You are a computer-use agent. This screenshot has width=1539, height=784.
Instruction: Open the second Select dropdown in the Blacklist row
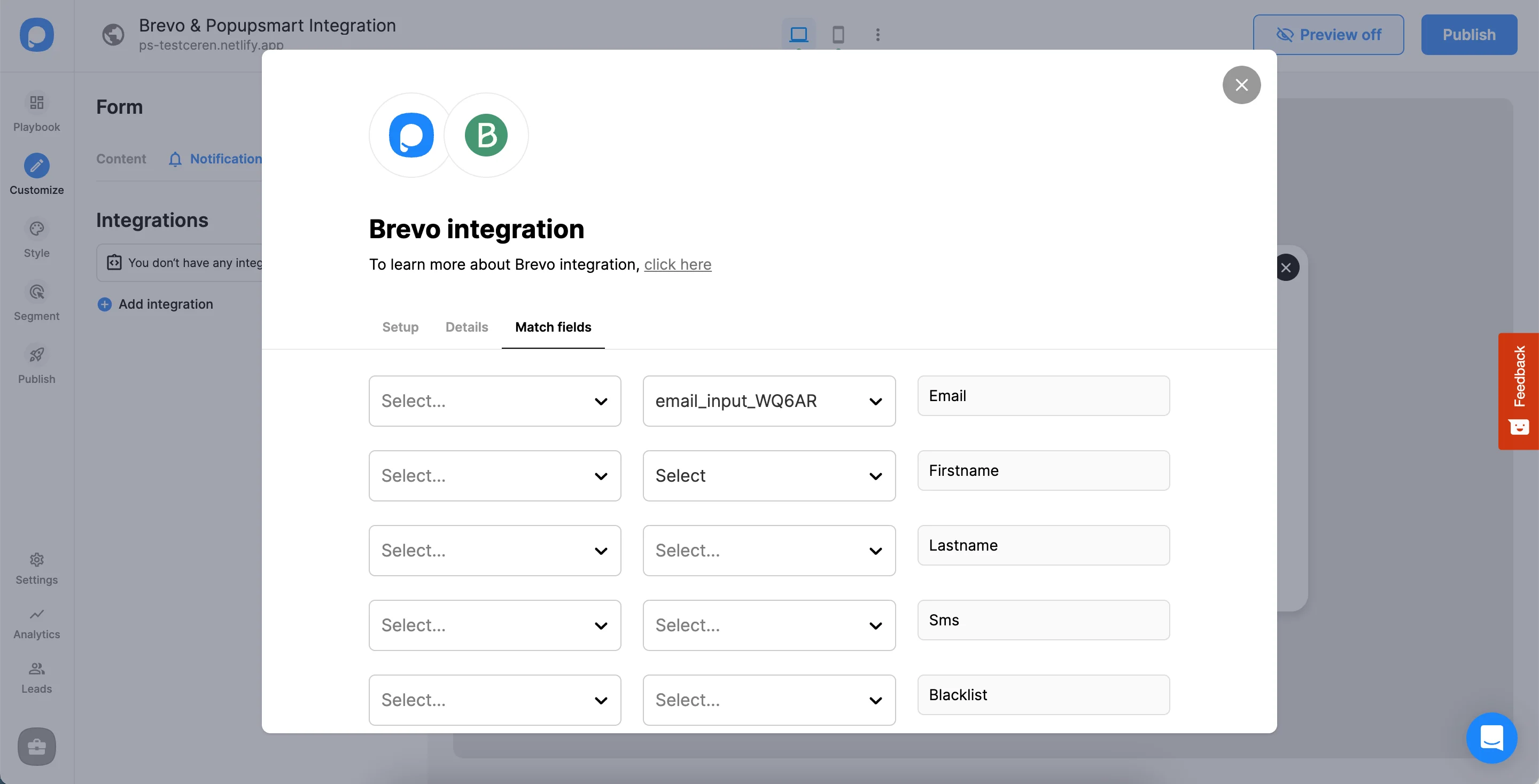769,700
